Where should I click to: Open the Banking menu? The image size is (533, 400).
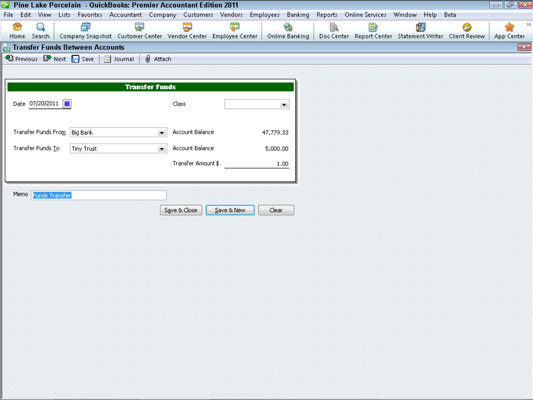298,15
